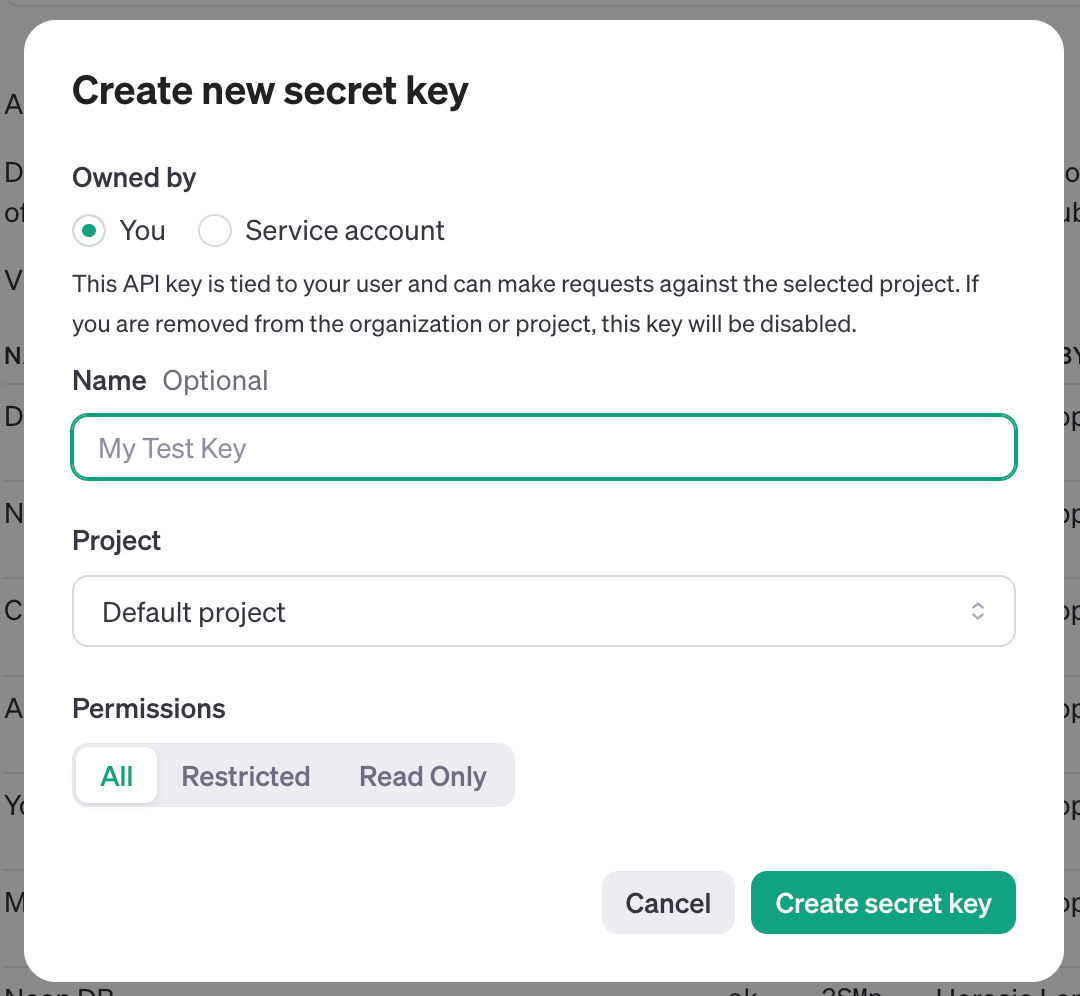The height and width of the screenshot is (996, 1080).
Task: Click the "Permissions" section label
Action: coord(148,708)
